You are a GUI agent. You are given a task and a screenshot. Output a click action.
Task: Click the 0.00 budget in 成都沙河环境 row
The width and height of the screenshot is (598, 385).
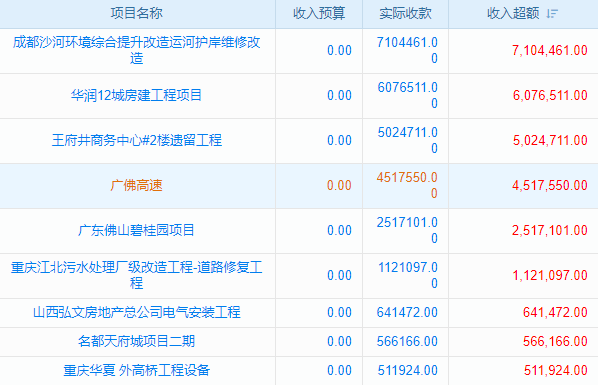click(x=339, y=50)
